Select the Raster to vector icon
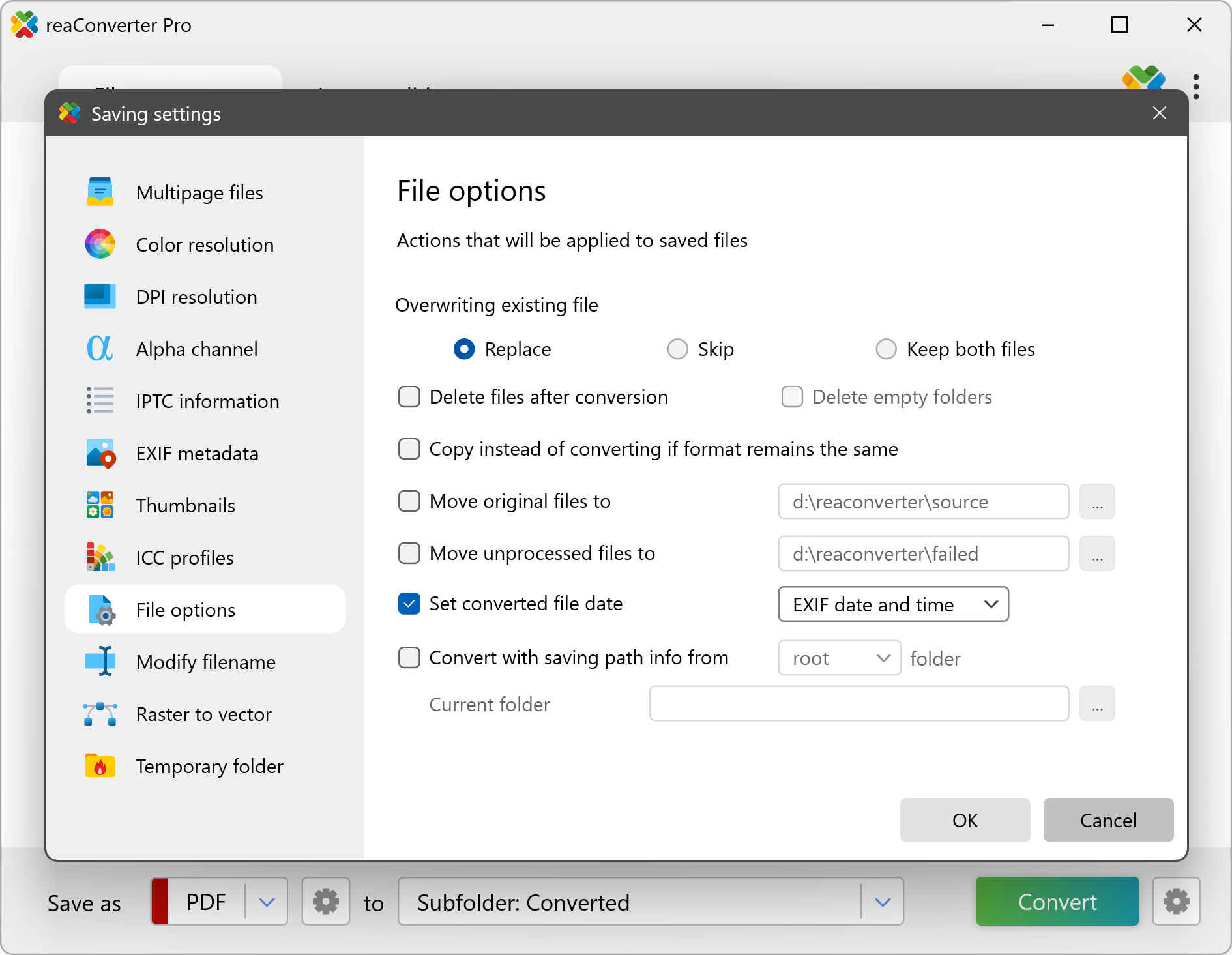 pyautogui.click(x=100, y=714)
